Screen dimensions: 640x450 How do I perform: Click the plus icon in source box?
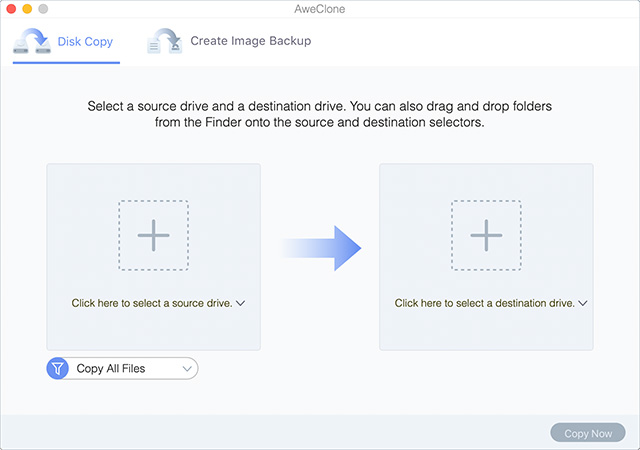click(x=153, y=235)
